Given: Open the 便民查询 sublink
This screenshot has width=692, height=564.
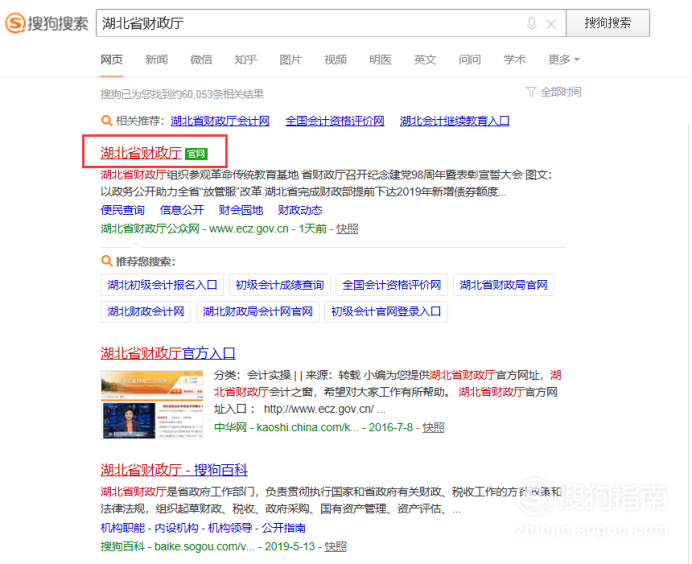Looking at the screenshot, I should pyautogui.click(x=122, y=210).
